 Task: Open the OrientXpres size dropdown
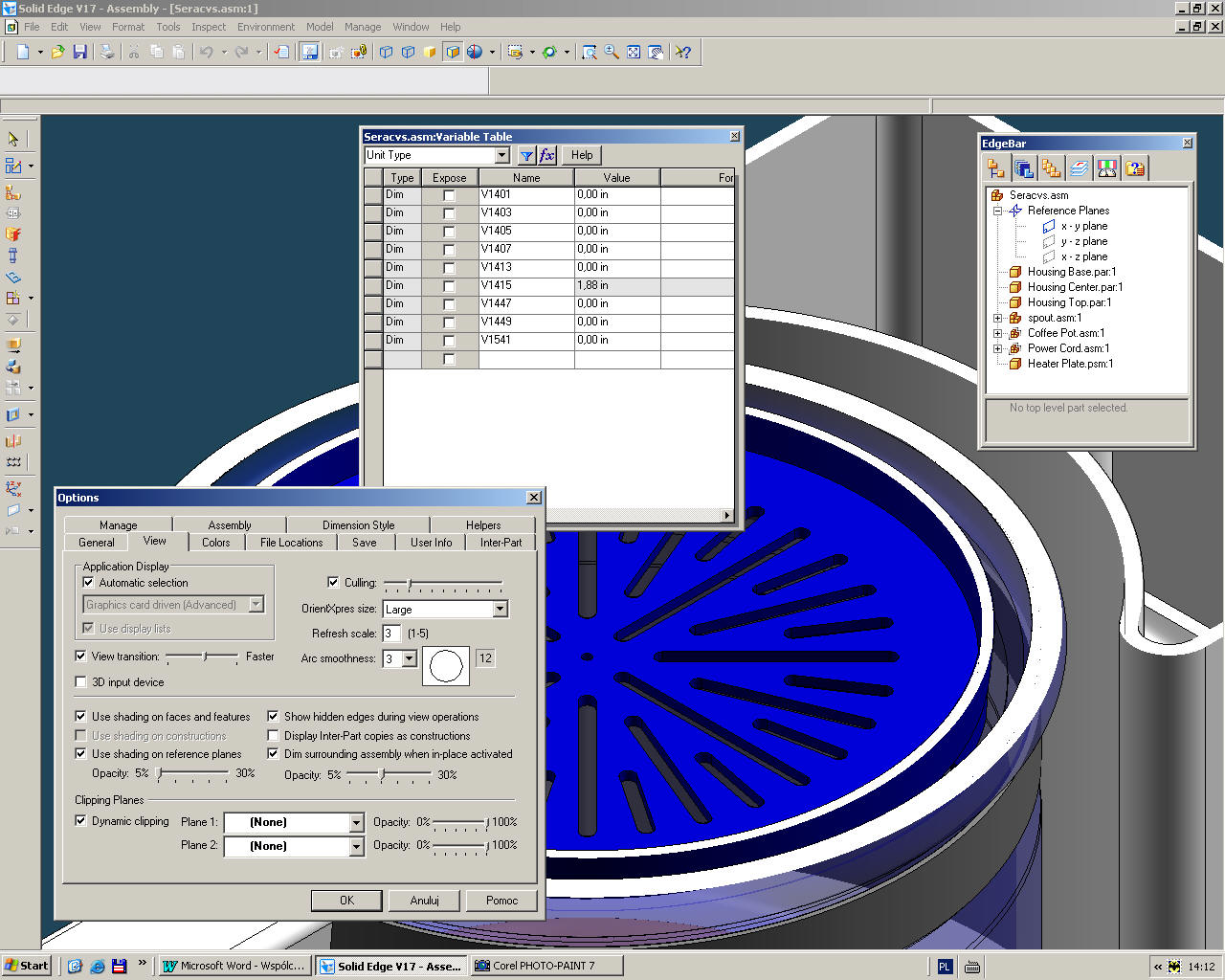click(x=500, y=610)
